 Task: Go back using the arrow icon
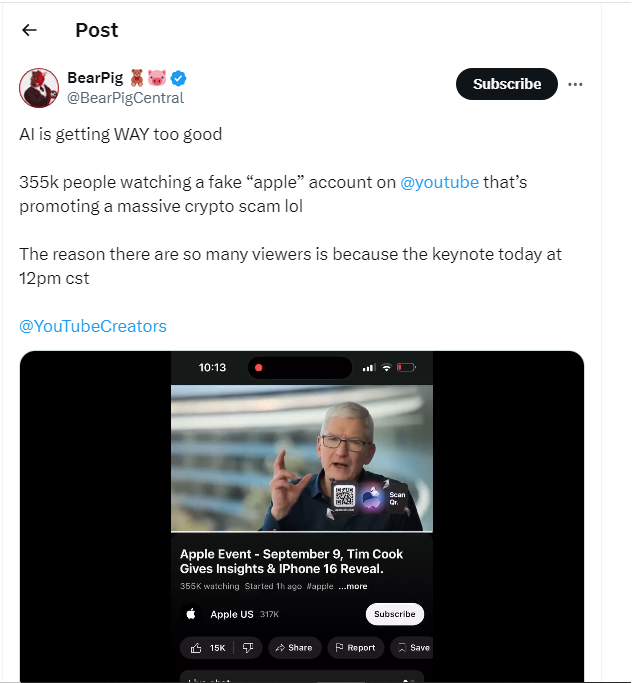[x=29, y=30]
